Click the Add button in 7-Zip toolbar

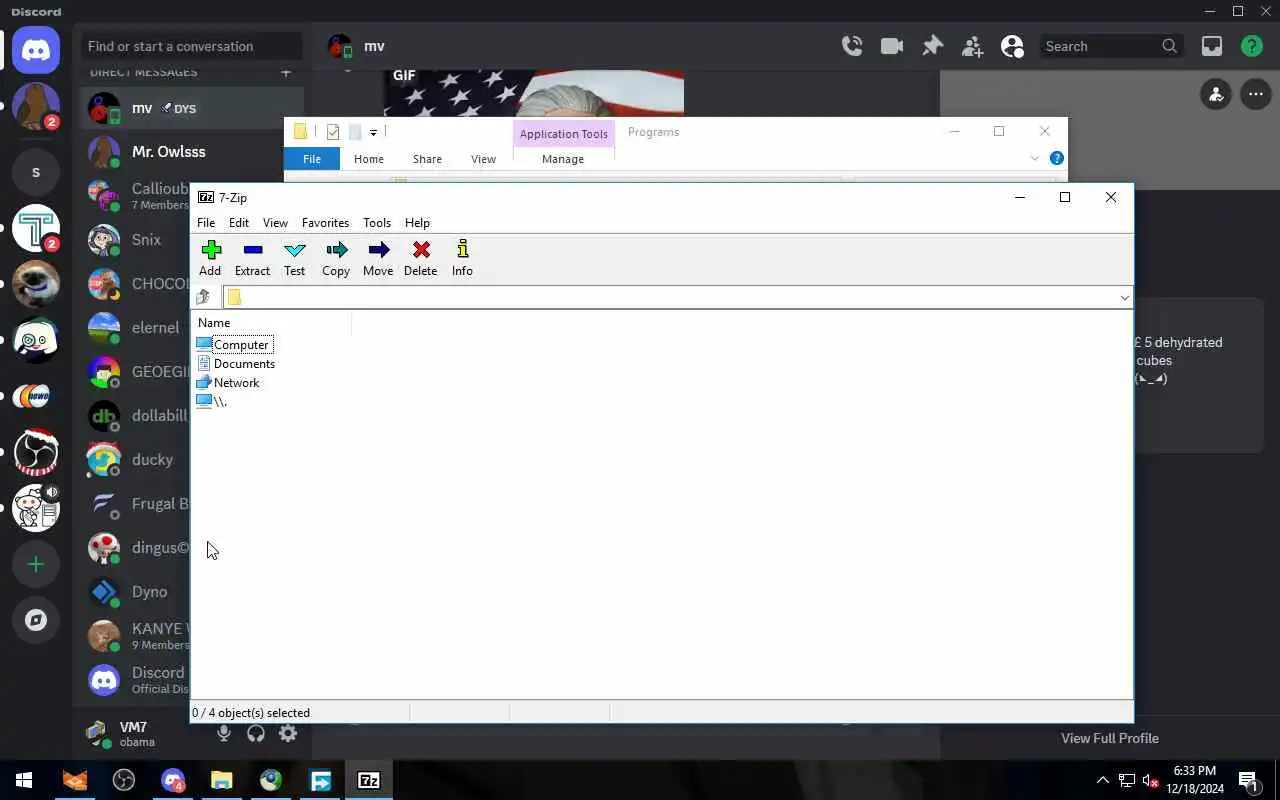[x=210, y=258]
